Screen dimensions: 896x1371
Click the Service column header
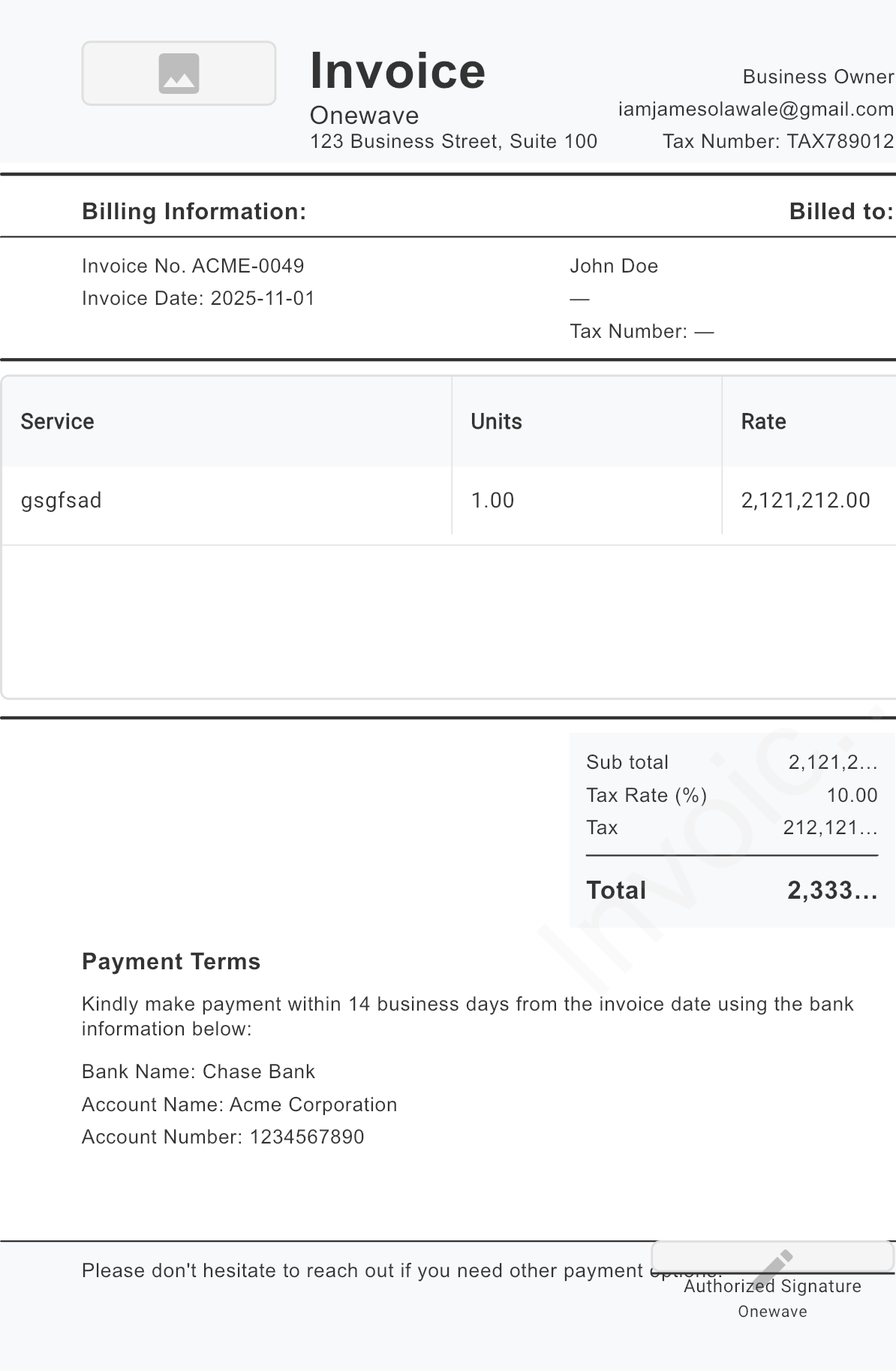[58, 421]
